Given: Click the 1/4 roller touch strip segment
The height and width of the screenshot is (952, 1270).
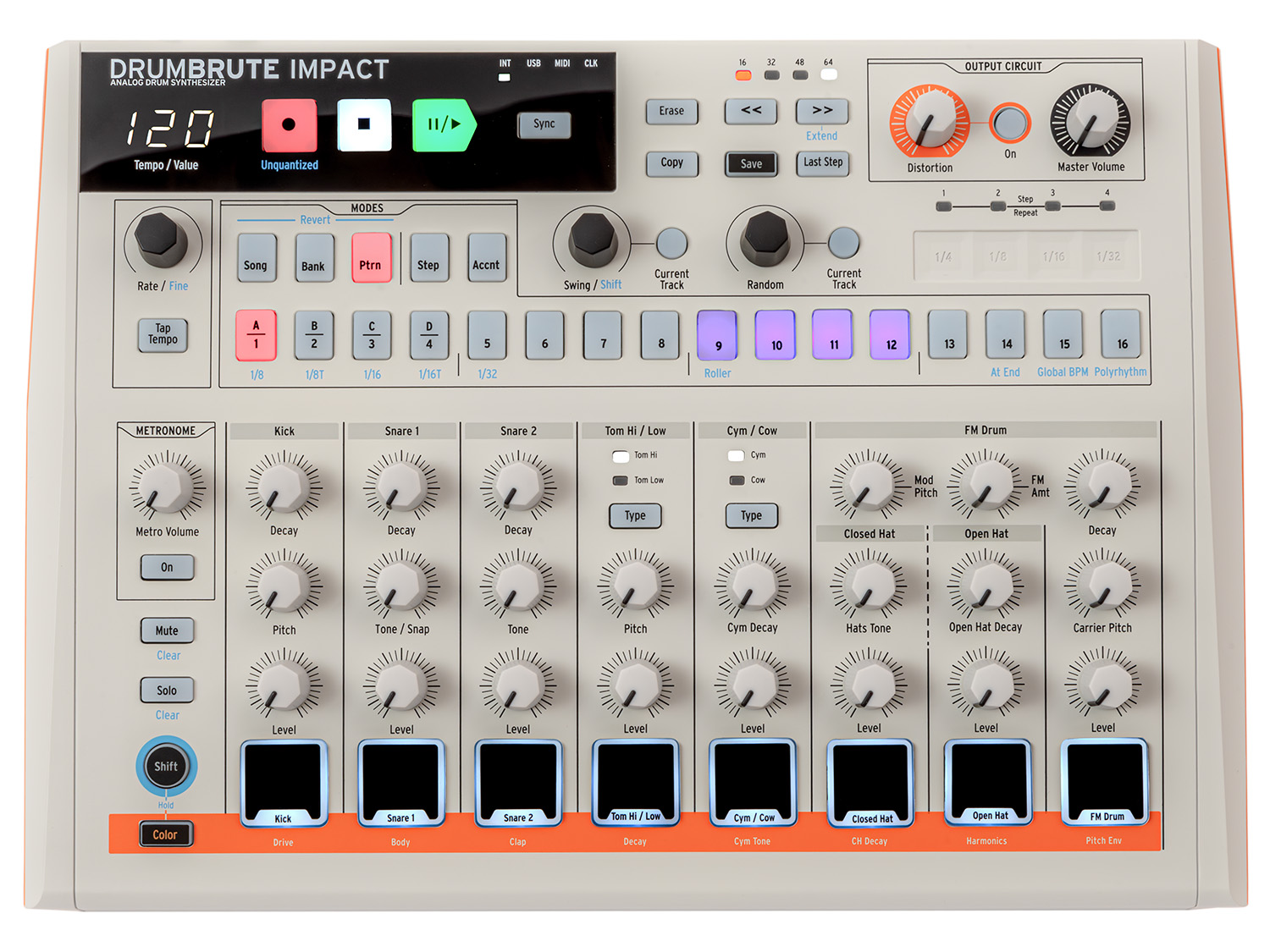Looking at the screenshot, I should (943, 256).
